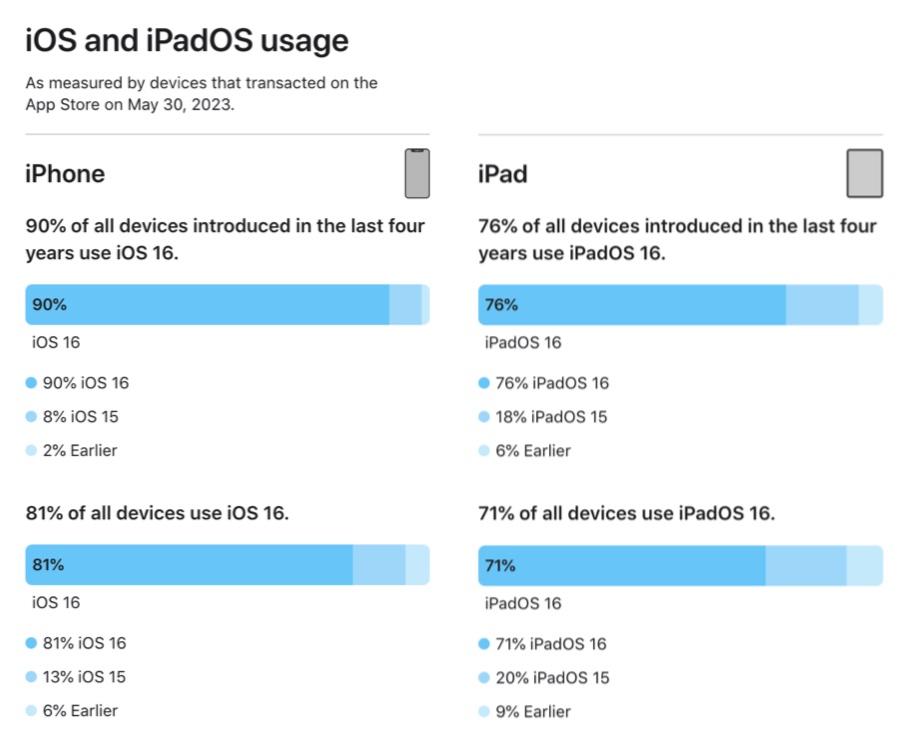Click the "6% Earlier" iPad legend label

pyautogui.click(x=533, y=451)
